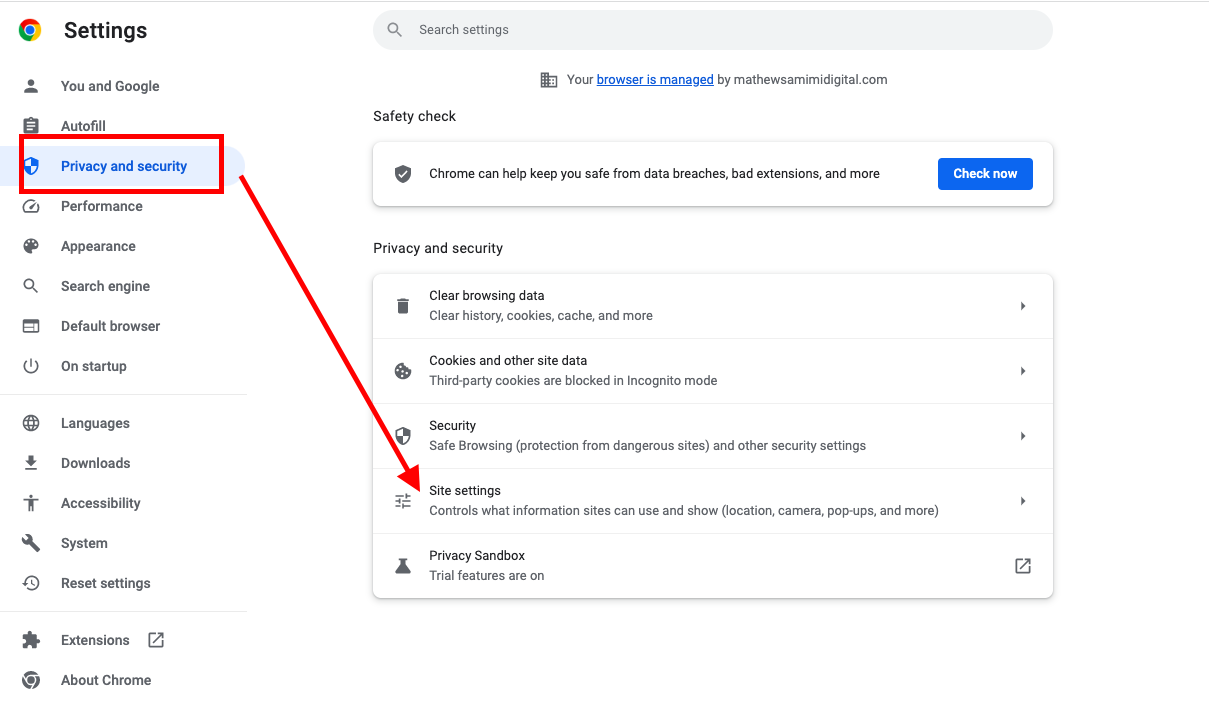Screen dimensions: 1209x721
Task: Click the Safety check shield icon
Action: (403, 174)
